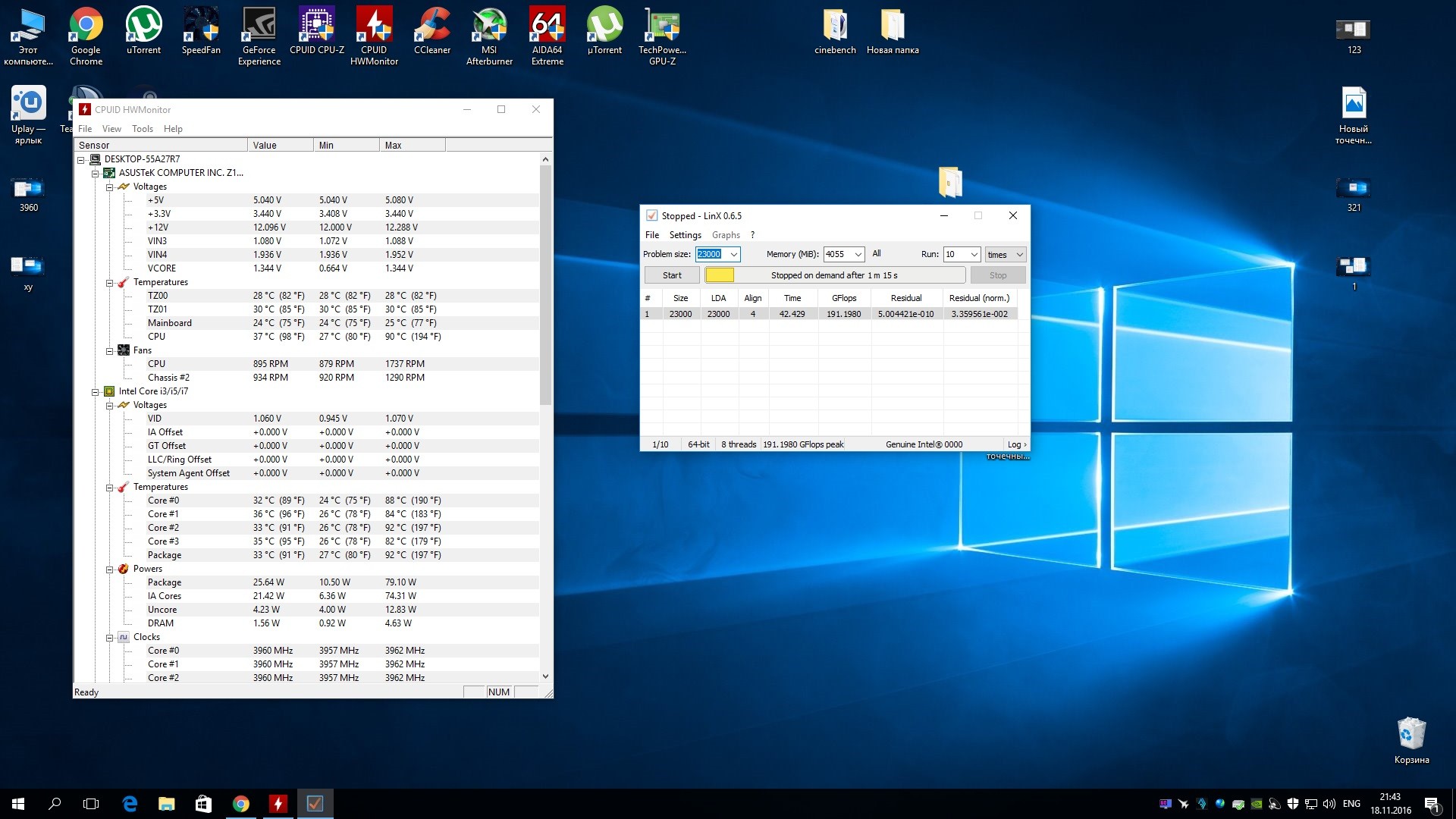The height and width of the screenshot is (819, 1456).
Task: Click the All memory link in LinX
Action: pos(876,254)
